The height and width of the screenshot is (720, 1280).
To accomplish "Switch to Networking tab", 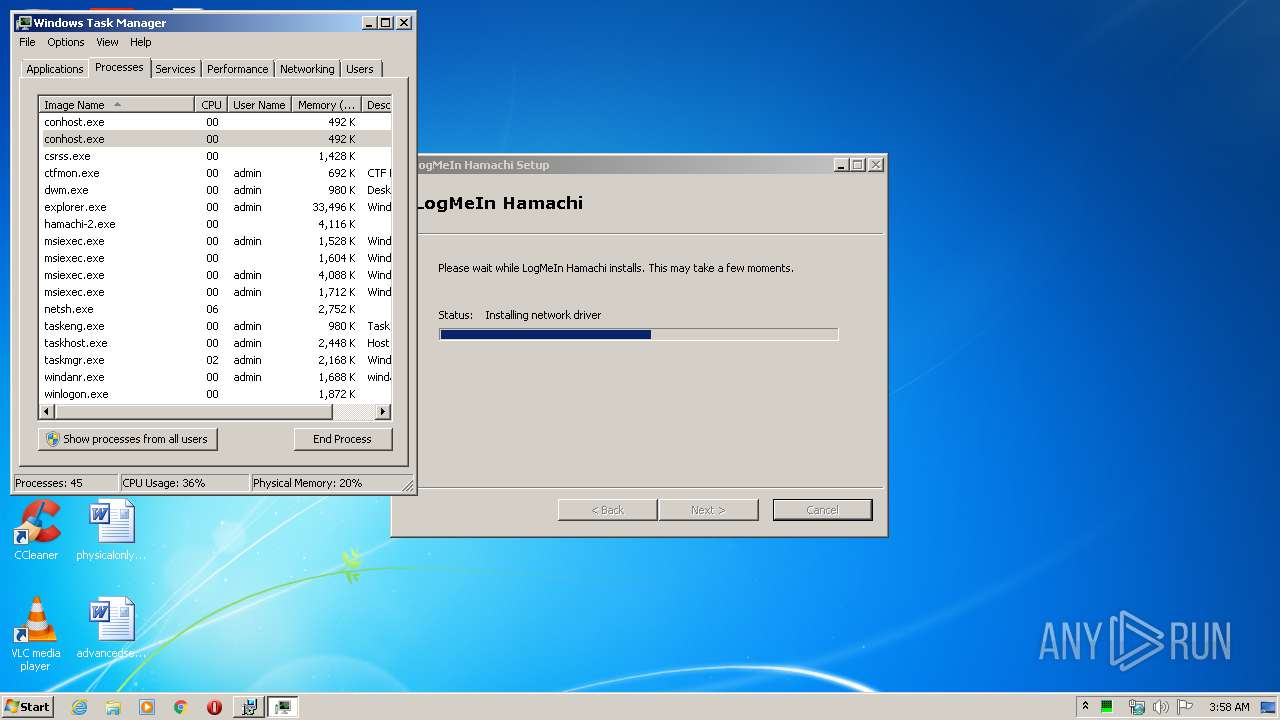I will 307,69.
